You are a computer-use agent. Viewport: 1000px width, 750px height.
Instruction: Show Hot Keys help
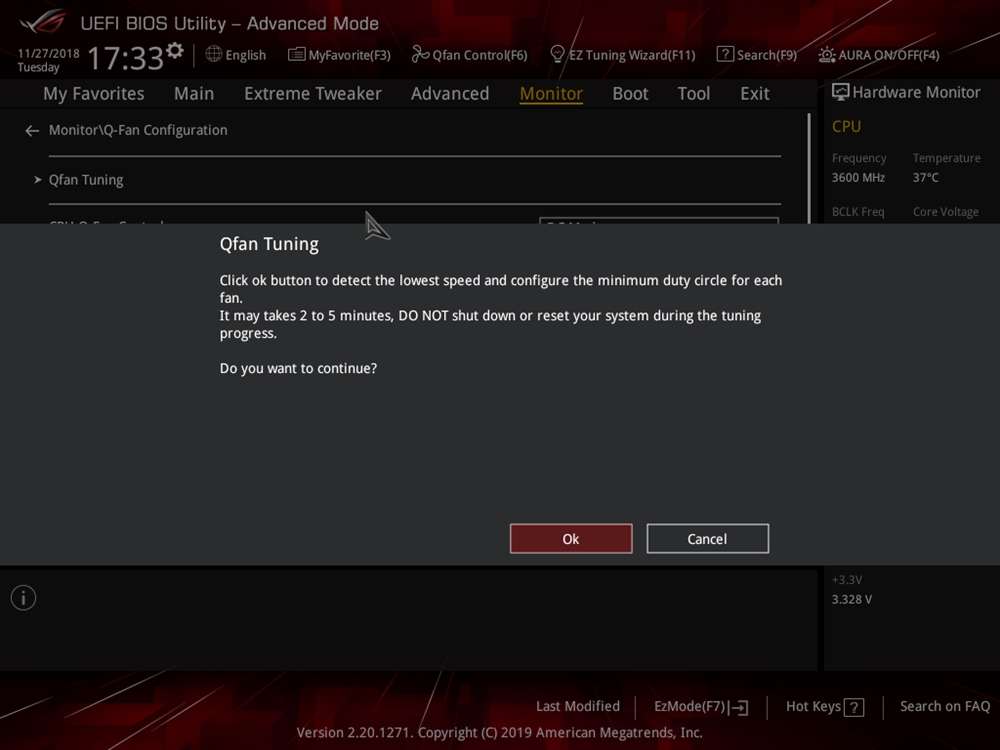click(824, 707)
